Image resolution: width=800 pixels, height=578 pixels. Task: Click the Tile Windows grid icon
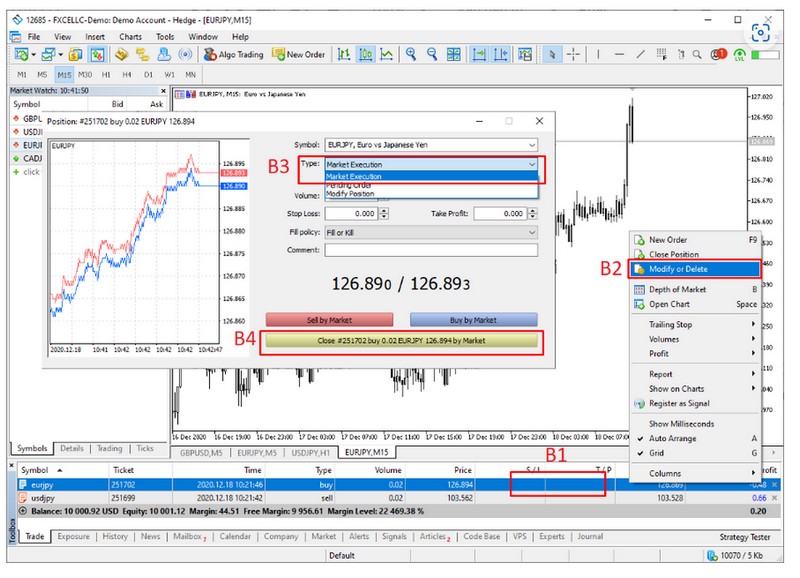(x=454, y=54)
